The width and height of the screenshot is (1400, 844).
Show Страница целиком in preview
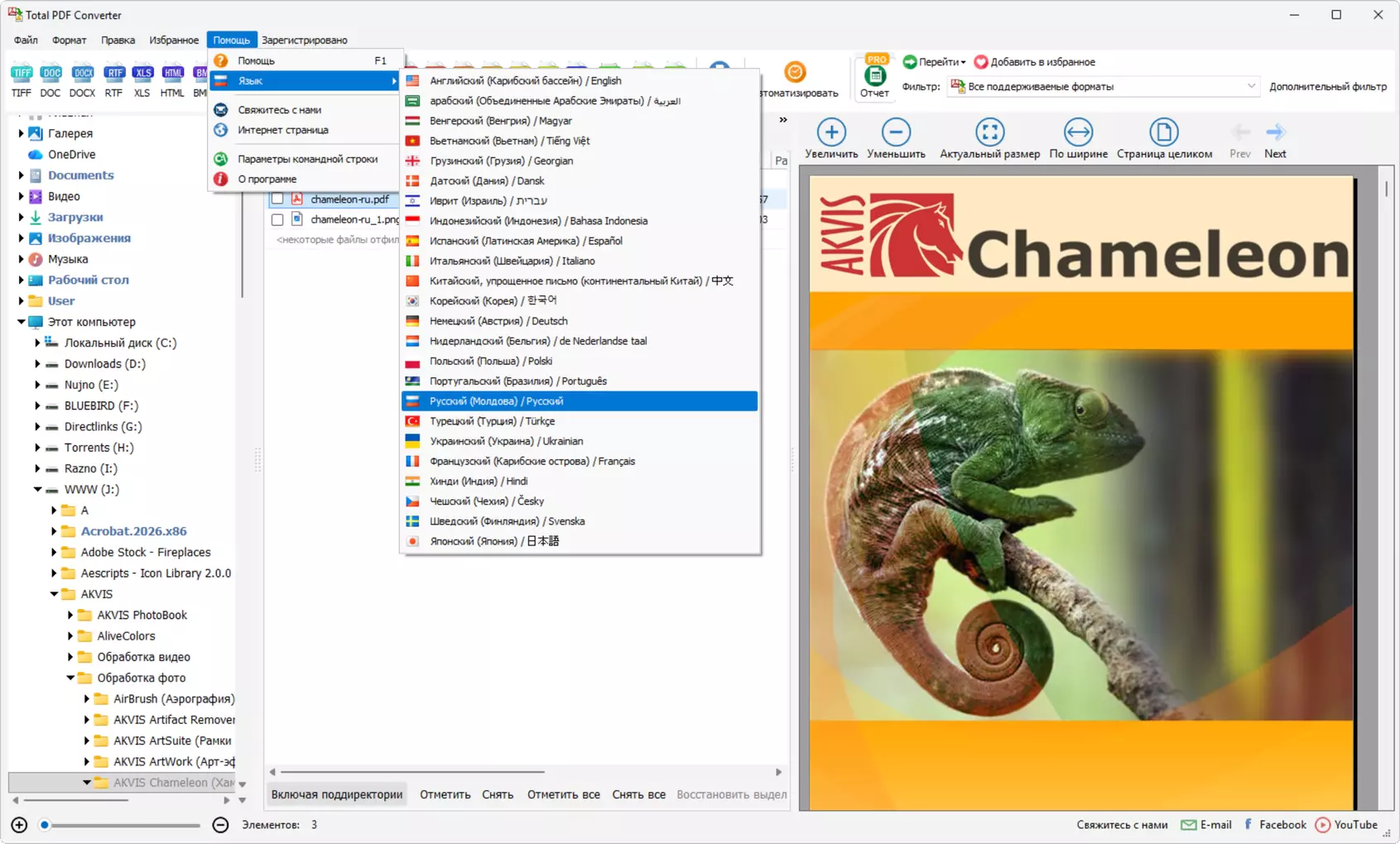(x=1164, y=138)
